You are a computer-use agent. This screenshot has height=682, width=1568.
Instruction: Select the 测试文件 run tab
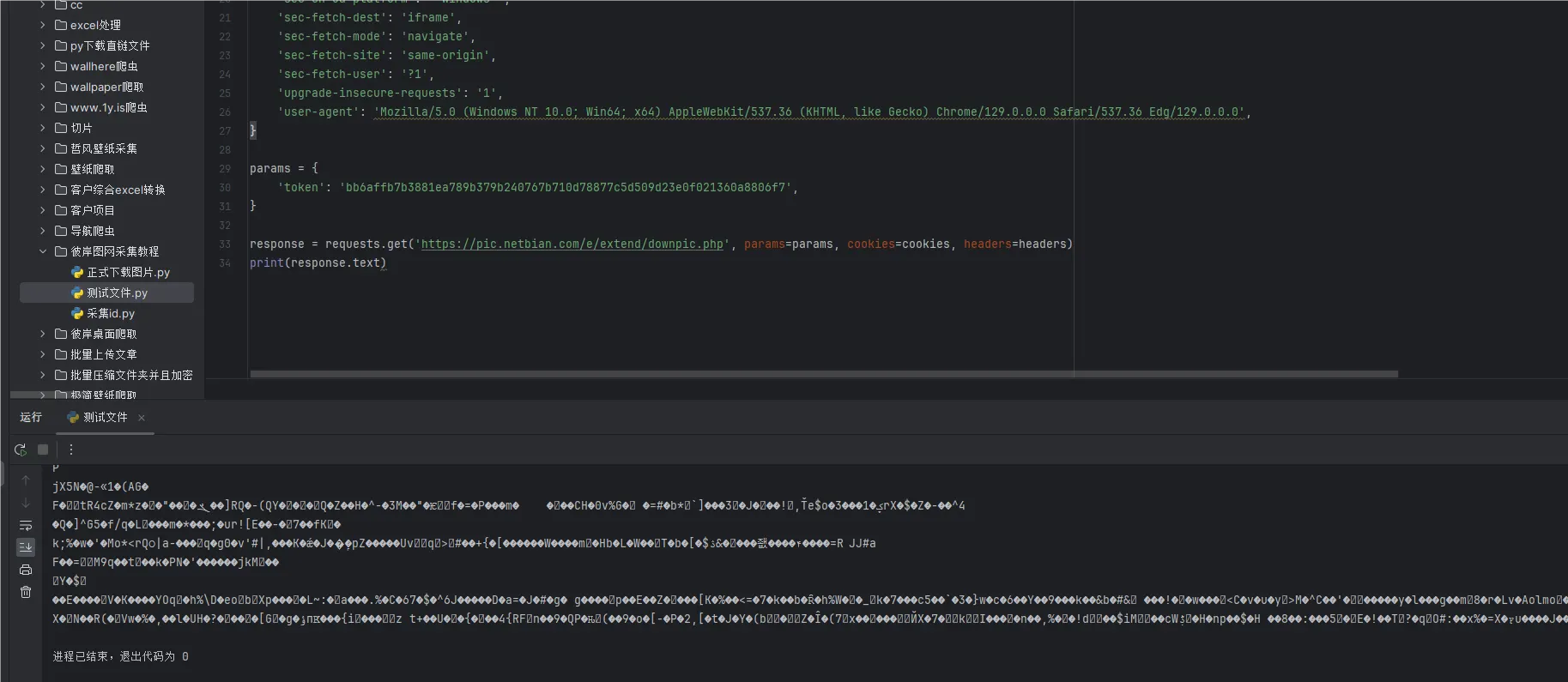pos(98,418)
